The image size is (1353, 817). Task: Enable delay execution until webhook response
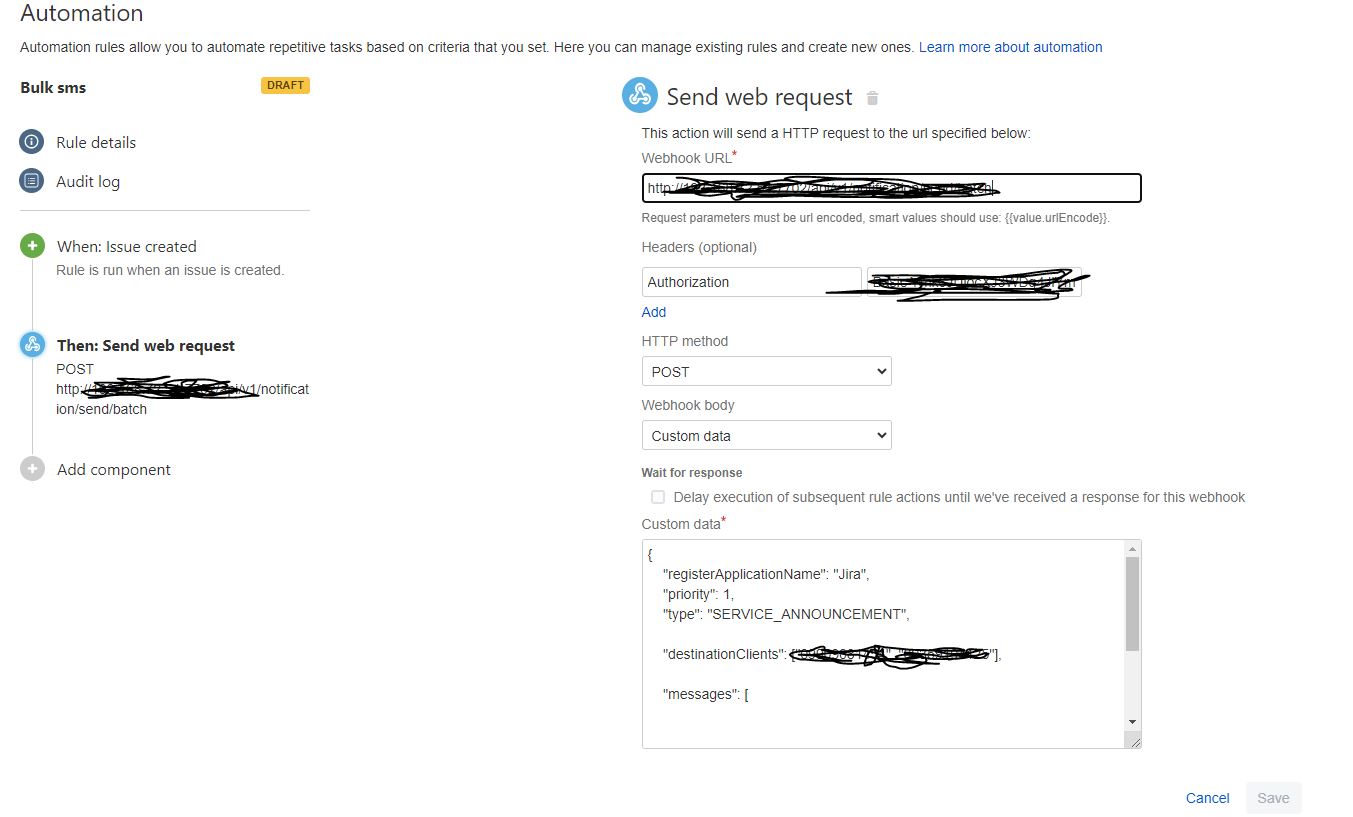click(658, 497)
